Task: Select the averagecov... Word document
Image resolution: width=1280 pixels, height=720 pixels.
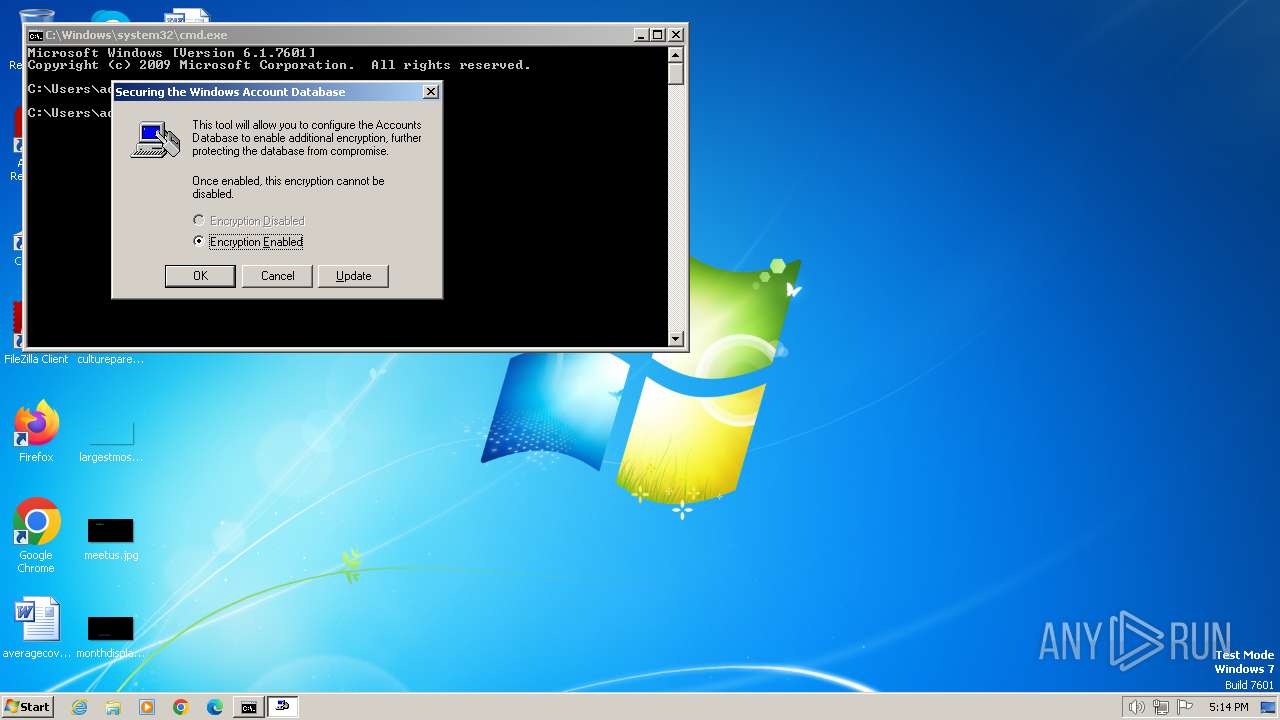Action: pyautogui.click(x=37, y=628)
